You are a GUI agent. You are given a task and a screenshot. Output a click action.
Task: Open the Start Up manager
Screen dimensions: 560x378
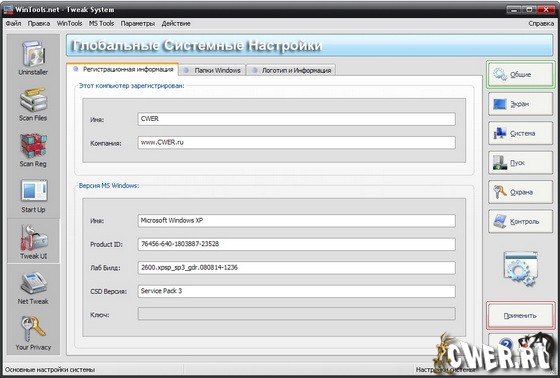click(x=33, y=196)
